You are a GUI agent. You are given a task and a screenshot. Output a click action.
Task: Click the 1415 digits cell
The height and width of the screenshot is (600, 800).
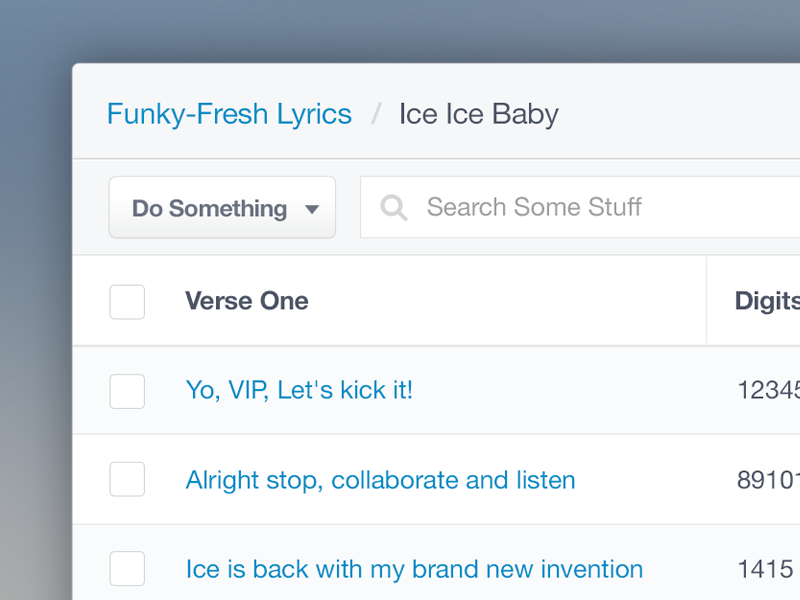coord(765,569)
